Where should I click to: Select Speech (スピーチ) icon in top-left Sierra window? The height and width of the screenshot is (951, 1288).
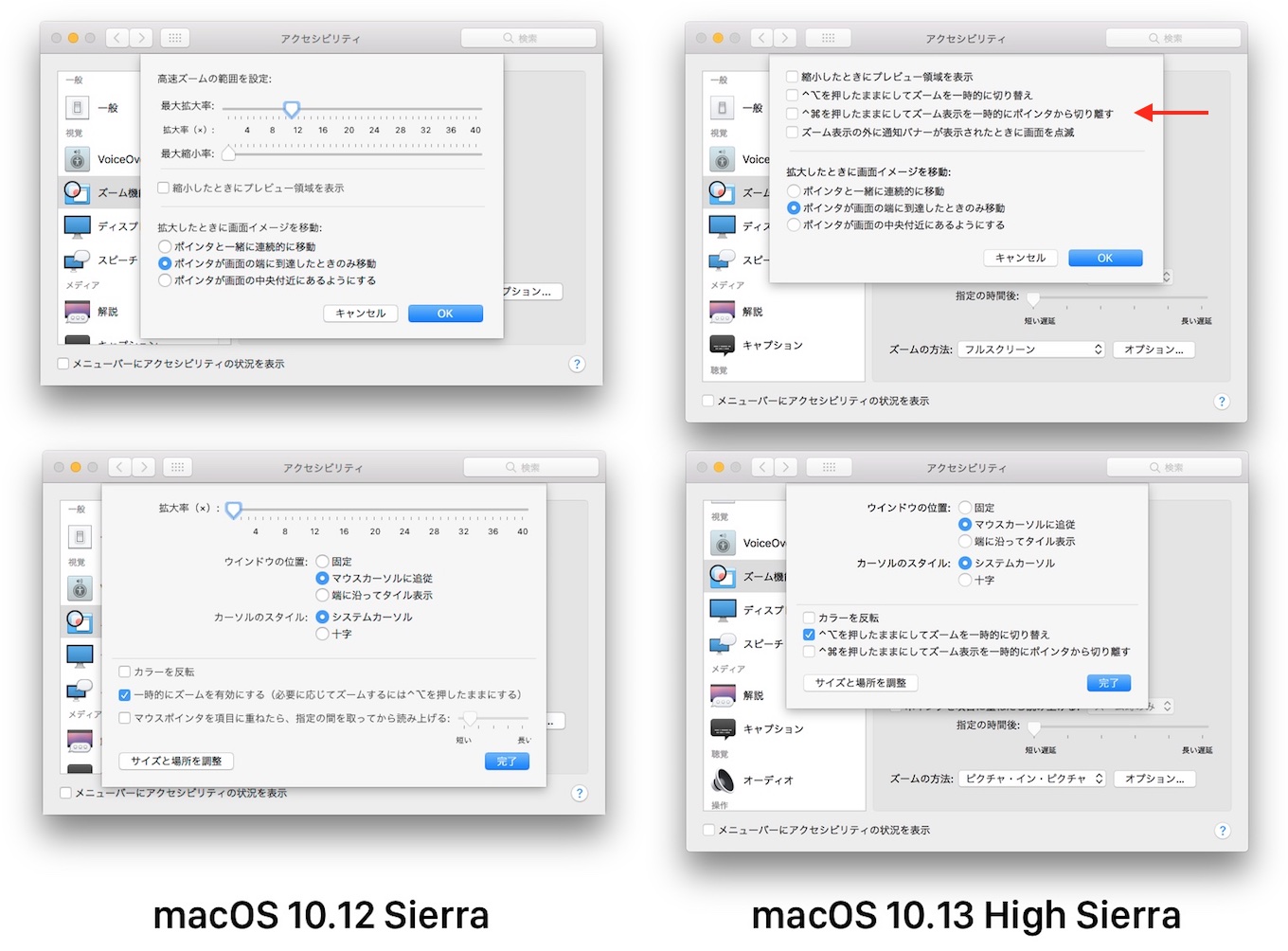click(78, 259)
